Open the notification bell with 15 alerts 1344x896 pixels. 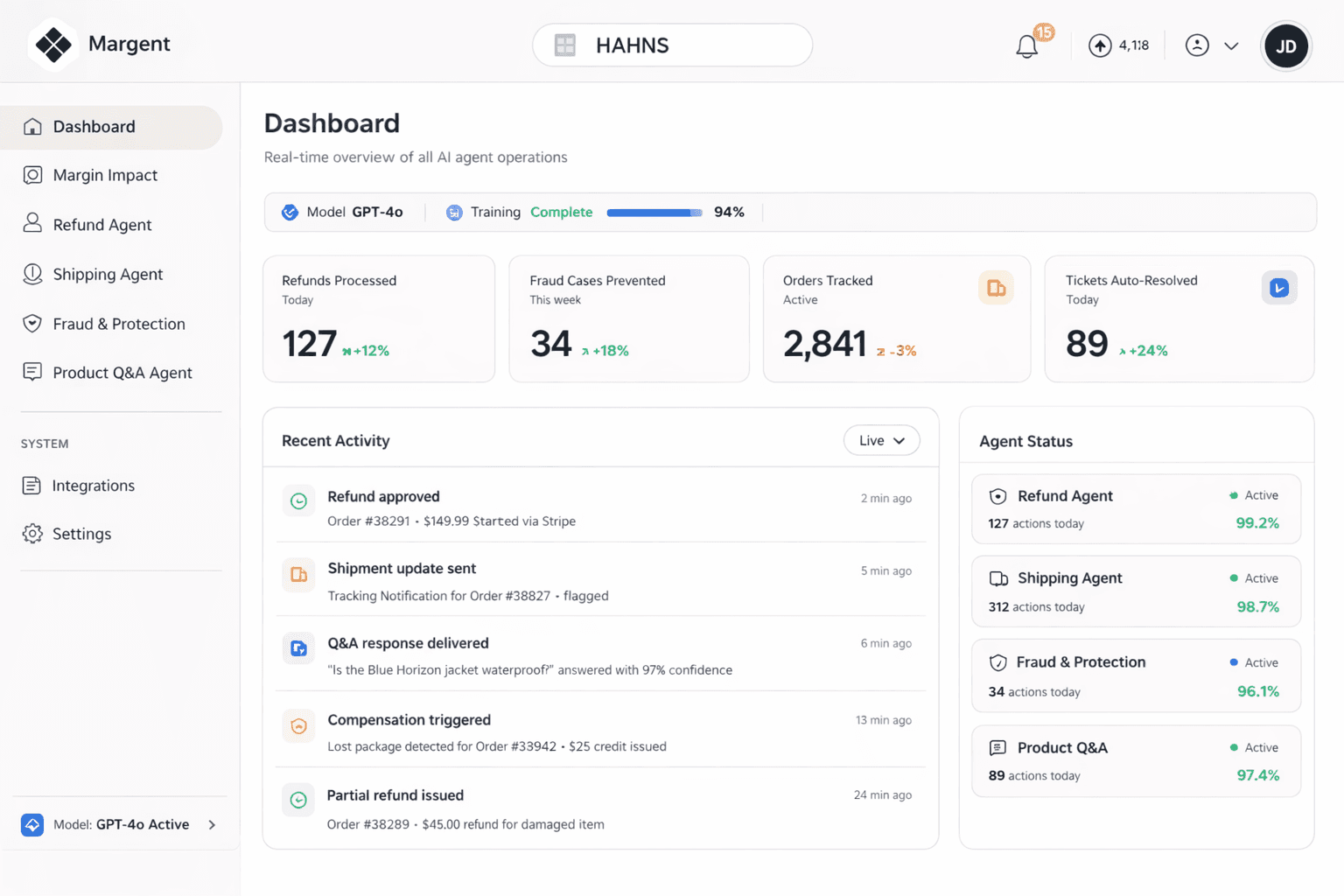tap(1025, 45)
